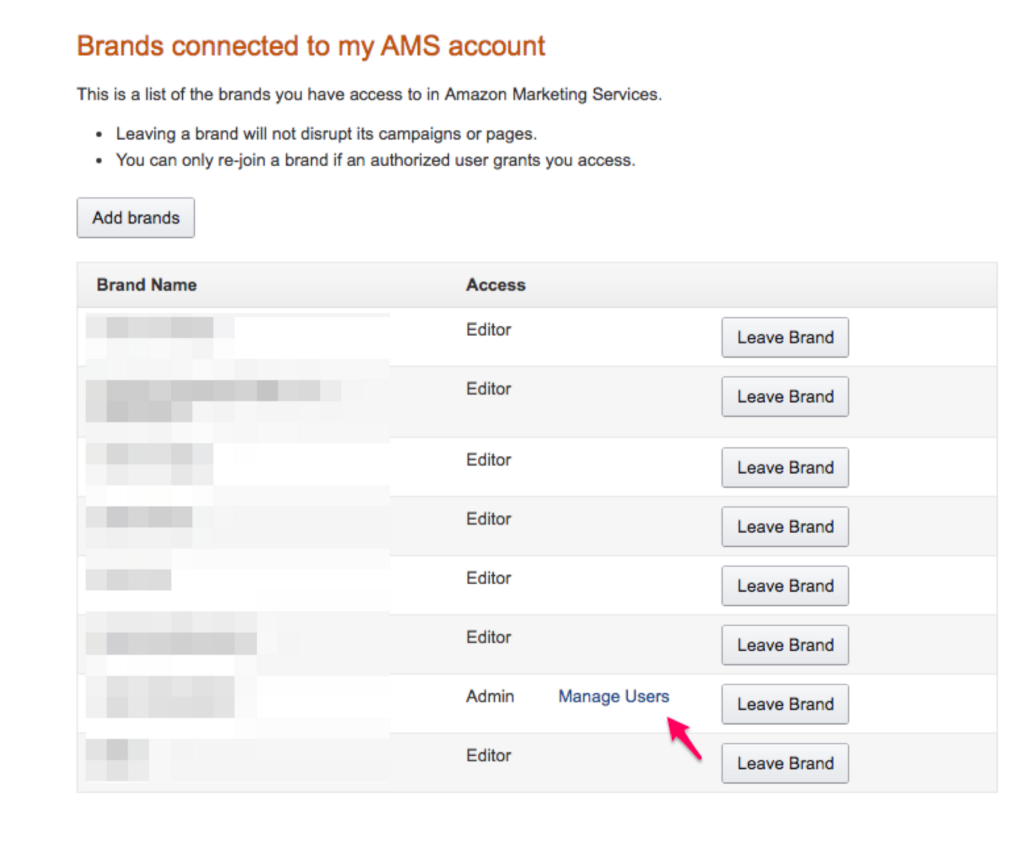Select the blurred brand name beside Admin
This screenshot has width=1024, height=865.
tap(170, 697)
